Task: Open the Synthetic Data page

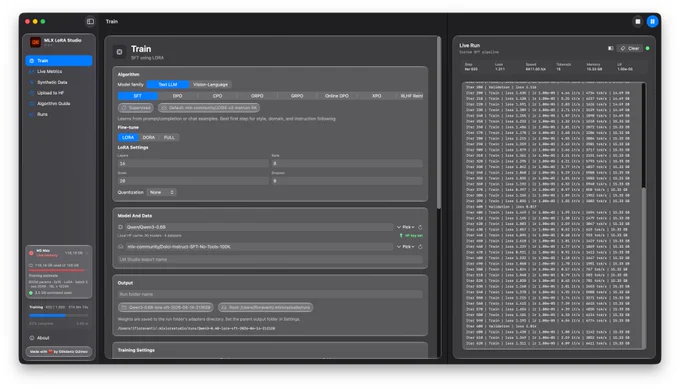Action: (59, 82)
